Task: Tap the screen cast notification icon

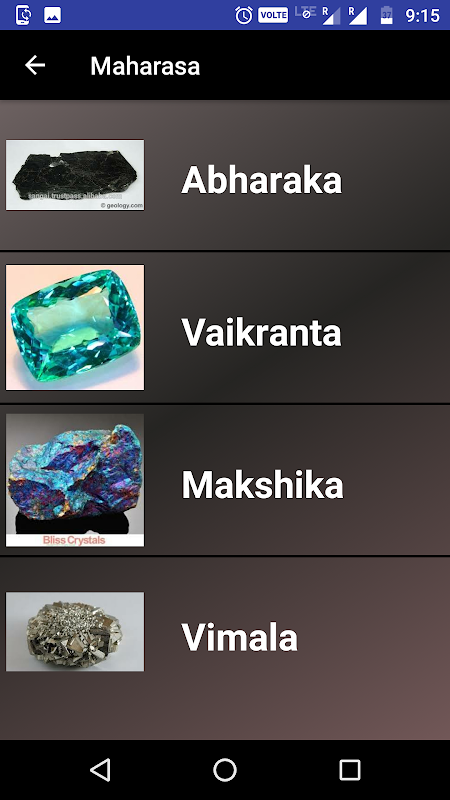Action: point(23,15)
